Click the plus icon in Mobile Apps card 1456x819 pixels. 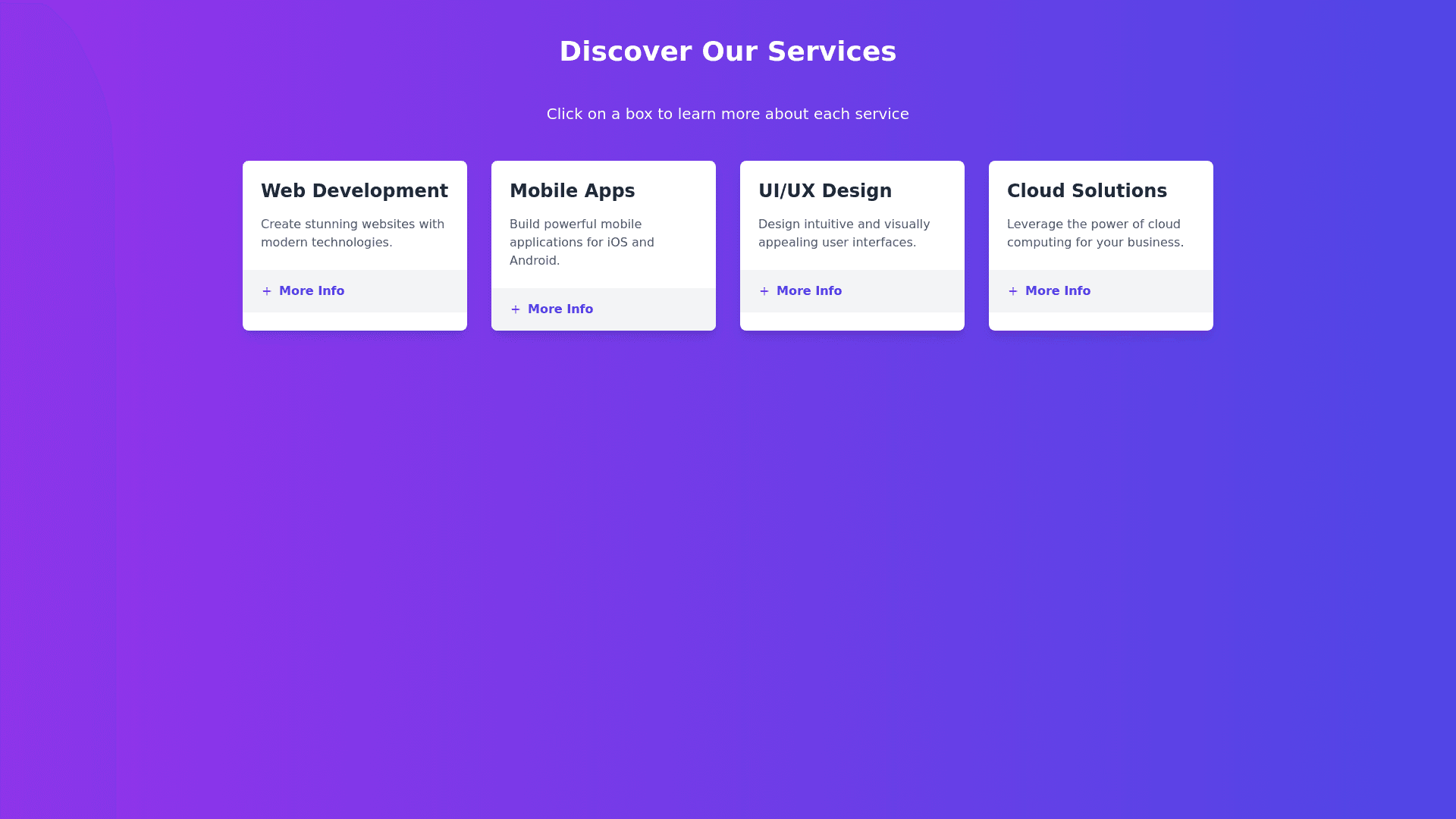pos(515,309)
